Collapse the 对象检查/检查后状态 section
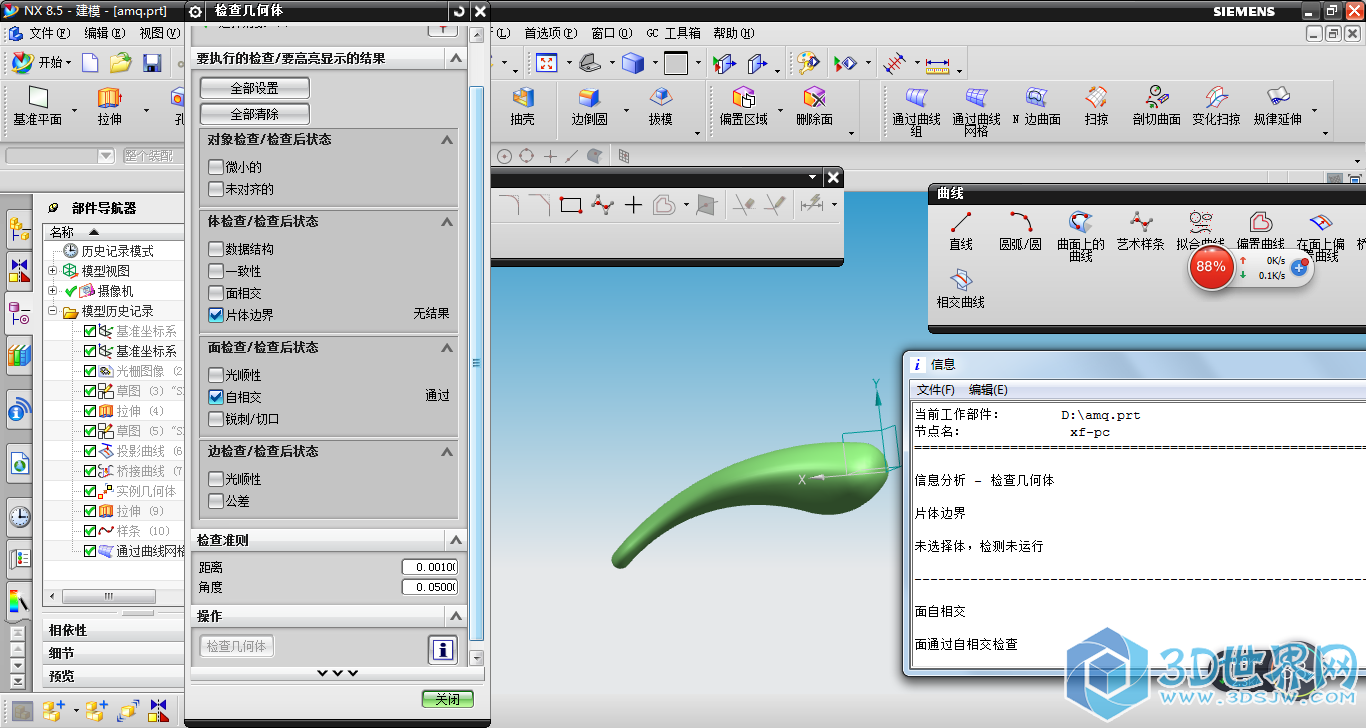The width and height of the screenshot is (1366, 728). tap(446, 140)
